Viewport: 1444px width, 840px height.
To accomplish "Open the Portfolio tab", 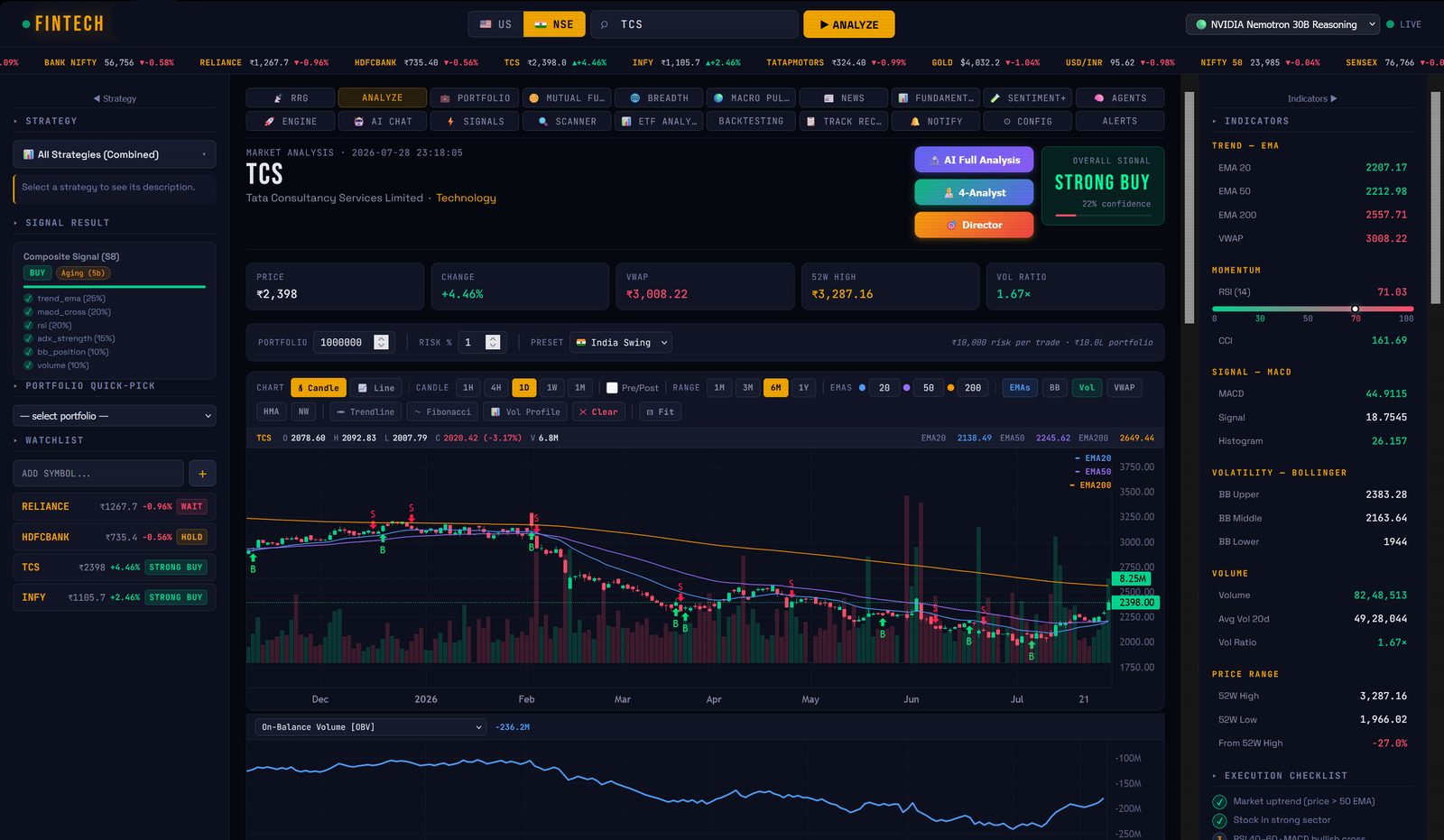I will pyautogui.click(x=476, y=97).
